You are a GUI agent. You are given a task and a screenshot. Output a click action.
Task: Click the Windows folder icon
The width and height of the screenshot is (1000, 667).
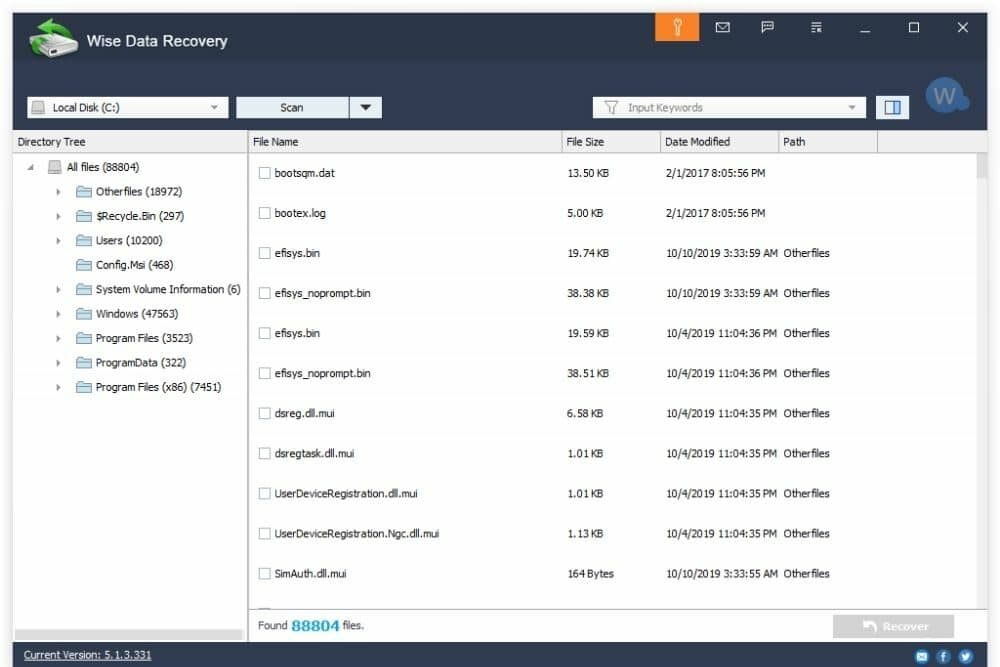[84, 314]
